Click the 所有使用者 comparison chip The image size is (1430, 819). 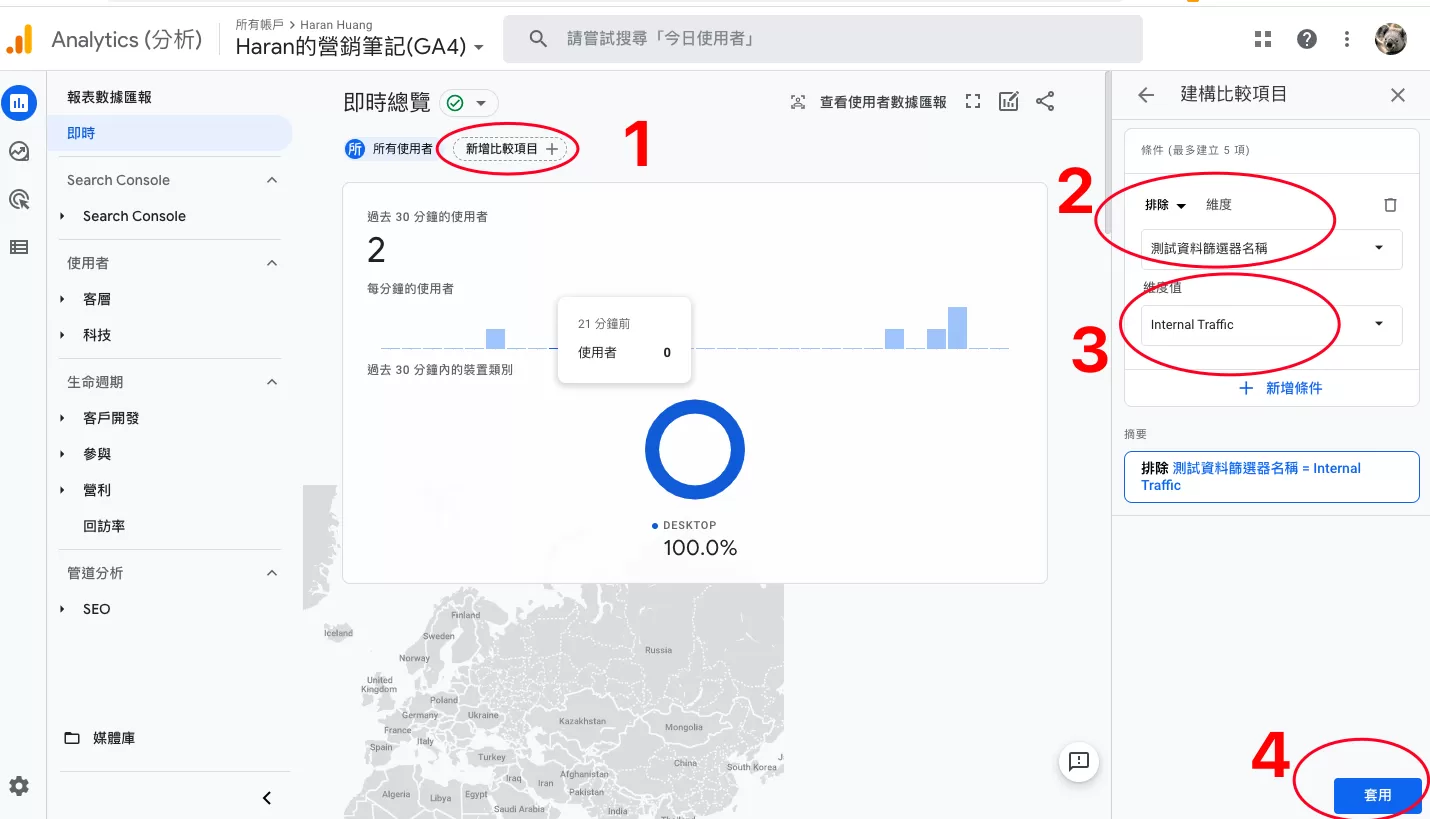click(x=390, y=149)
